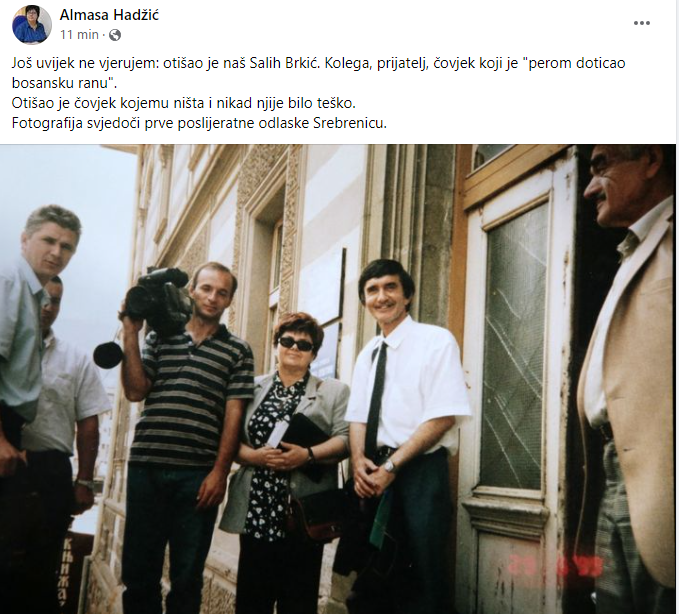Select the text line 'bosansku ranu'
The height and width of the screenshot is (614, 679).
click(65, 83)
